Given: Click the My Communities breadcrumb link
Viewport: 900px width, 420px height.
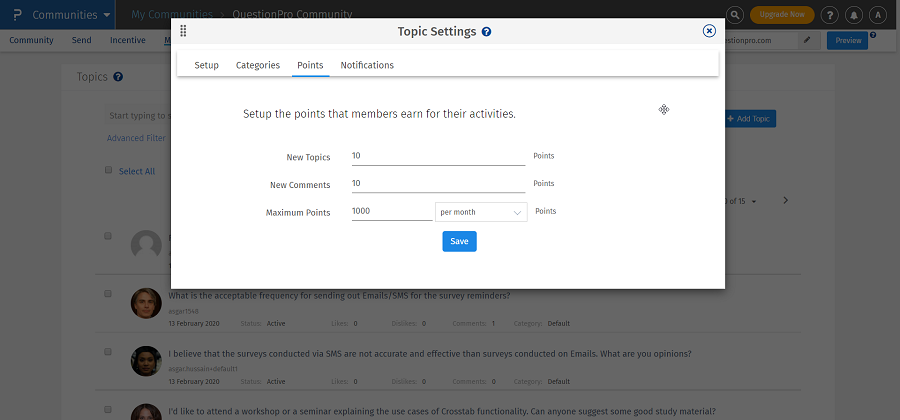Looking at the screenshot, I should tap(172, 14).
